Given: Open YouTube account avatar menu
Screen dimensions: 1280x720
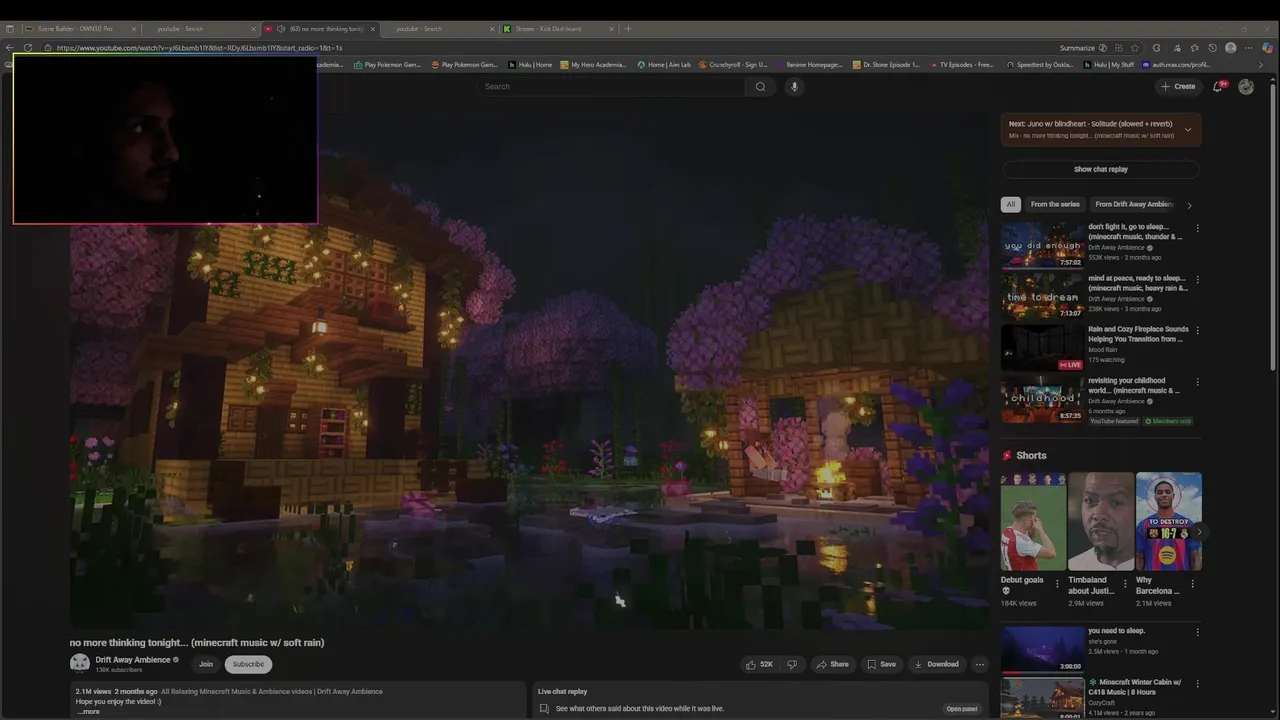Looking at the screenshot, I should click(x=1246, y=87).
